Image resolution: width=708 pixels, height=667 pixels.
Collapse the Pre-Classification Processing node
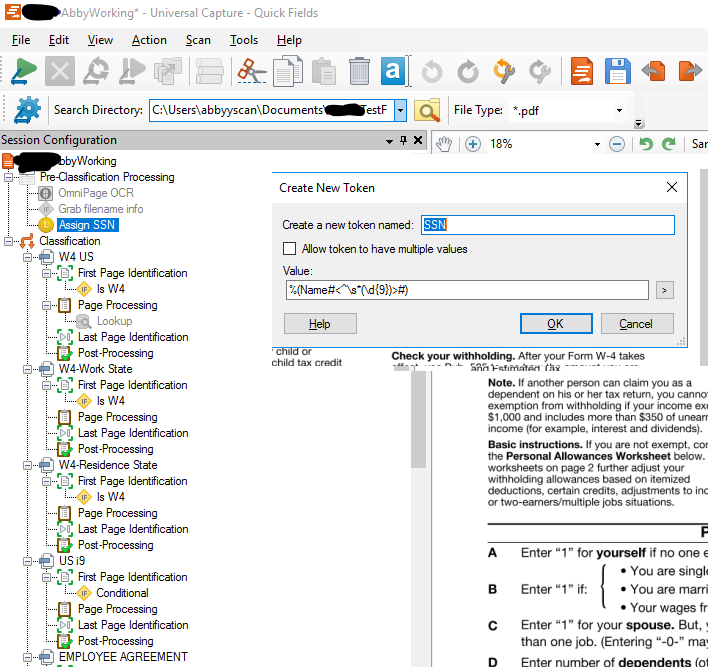pos(8,177)
